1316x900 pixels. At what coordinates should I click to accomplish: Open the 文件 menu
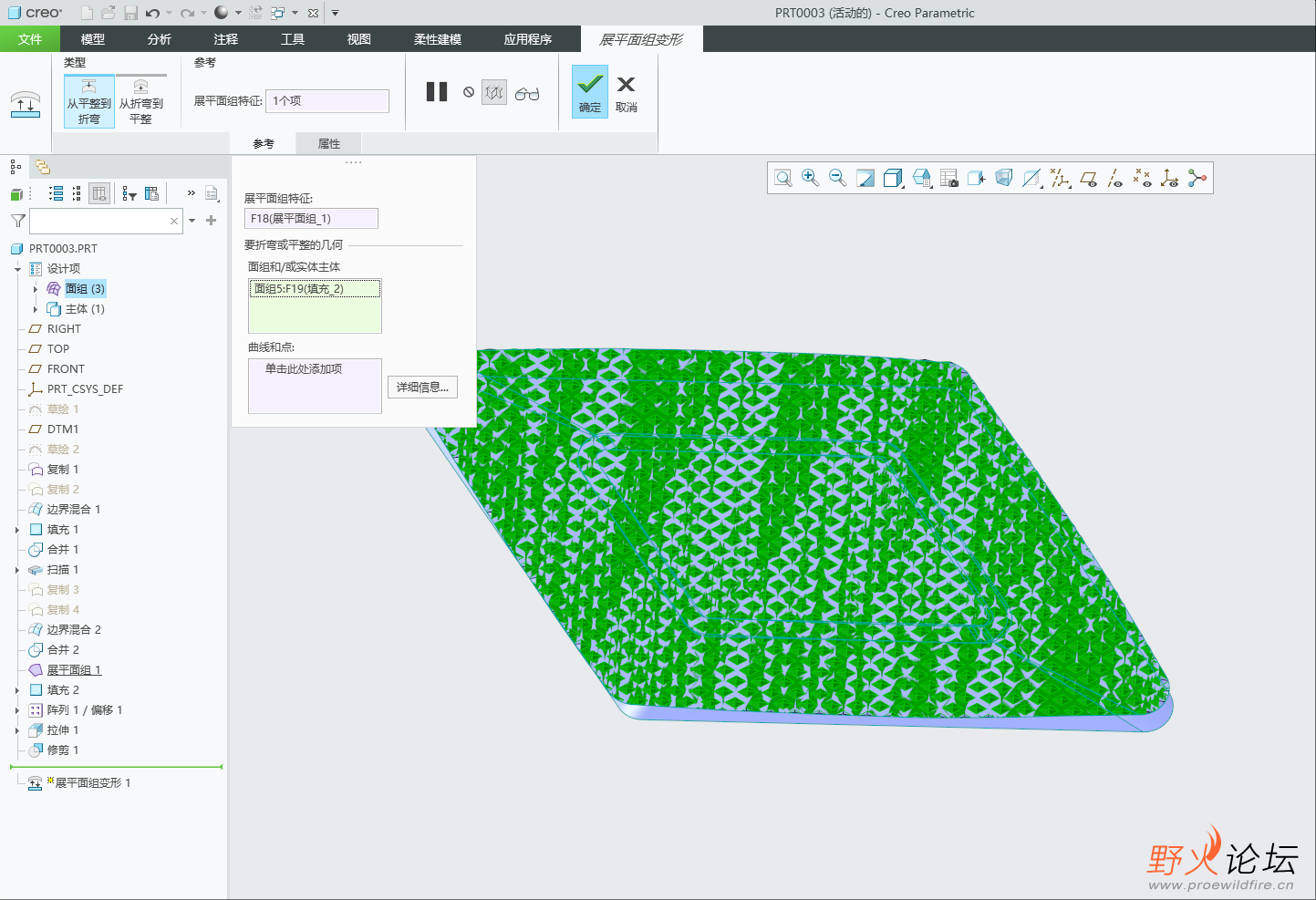pyautogui.click(x=30, y=39)
